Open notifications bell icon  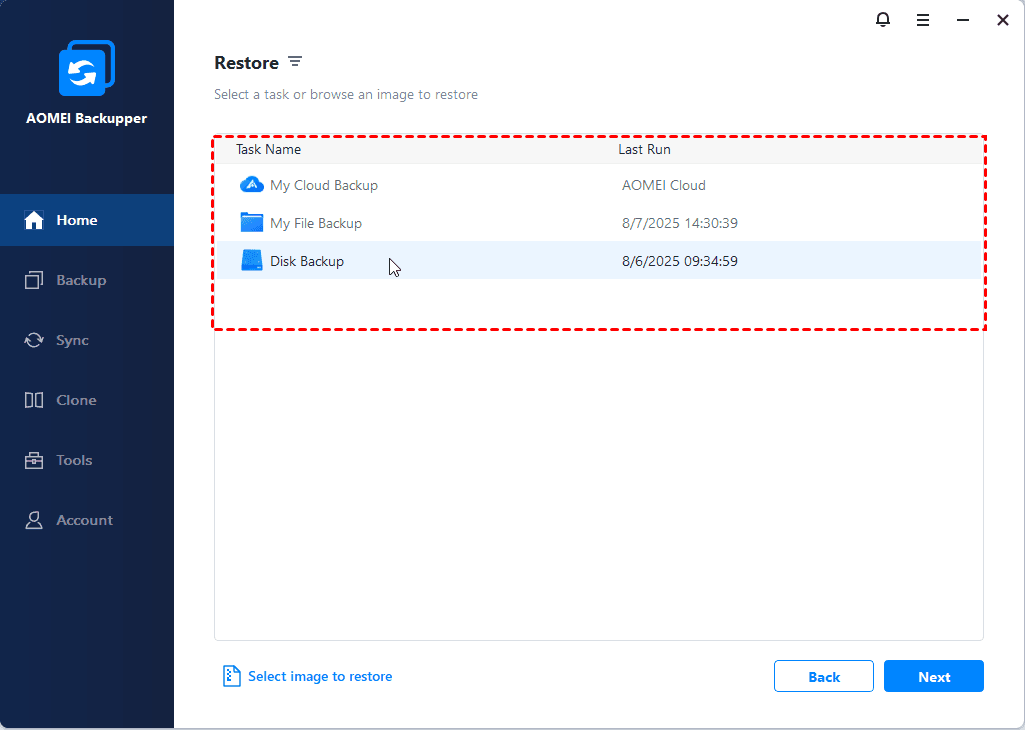(x=883, y=20)
